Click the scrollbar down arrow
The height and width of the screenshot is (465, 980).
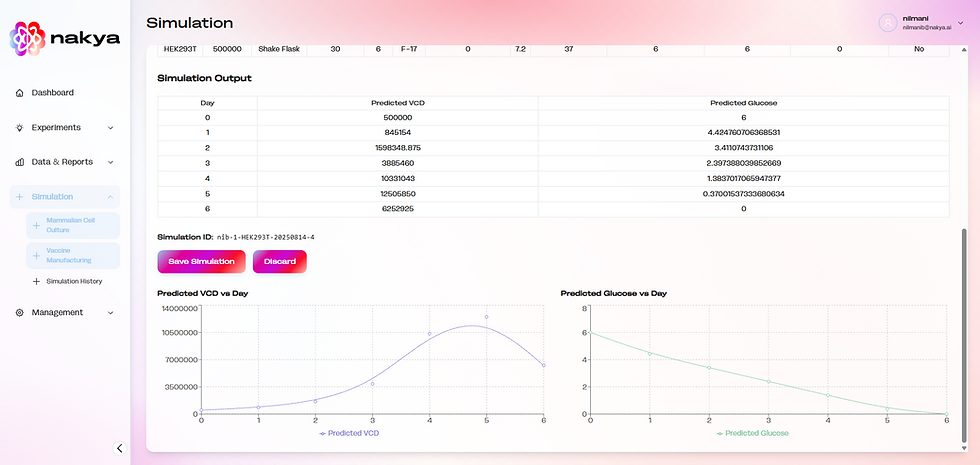pyautogui.click(x=964, y=448)
